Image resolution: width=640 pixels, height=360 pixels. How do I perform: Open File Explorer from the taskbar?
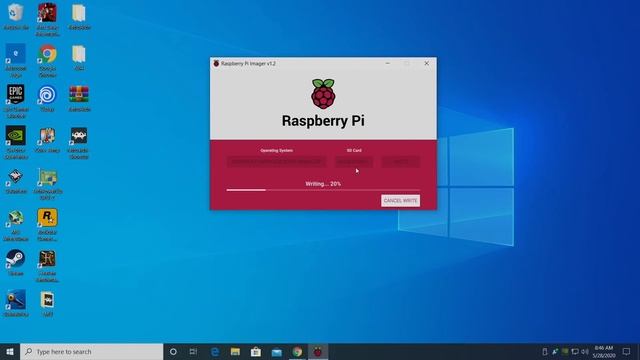tap(236, 351)
